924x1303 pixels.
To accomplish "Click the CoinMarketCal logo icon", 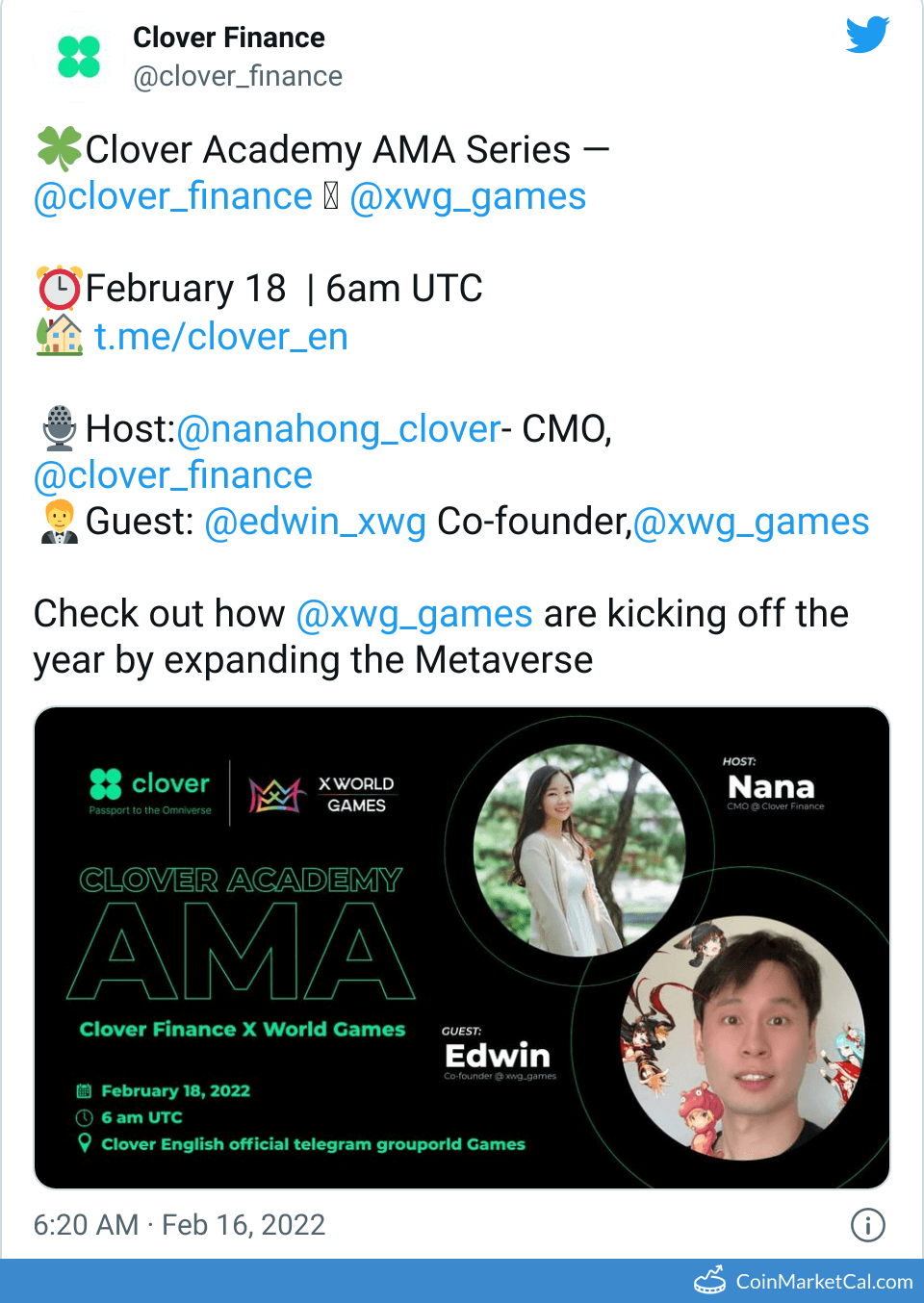I will click(710, 1281).
